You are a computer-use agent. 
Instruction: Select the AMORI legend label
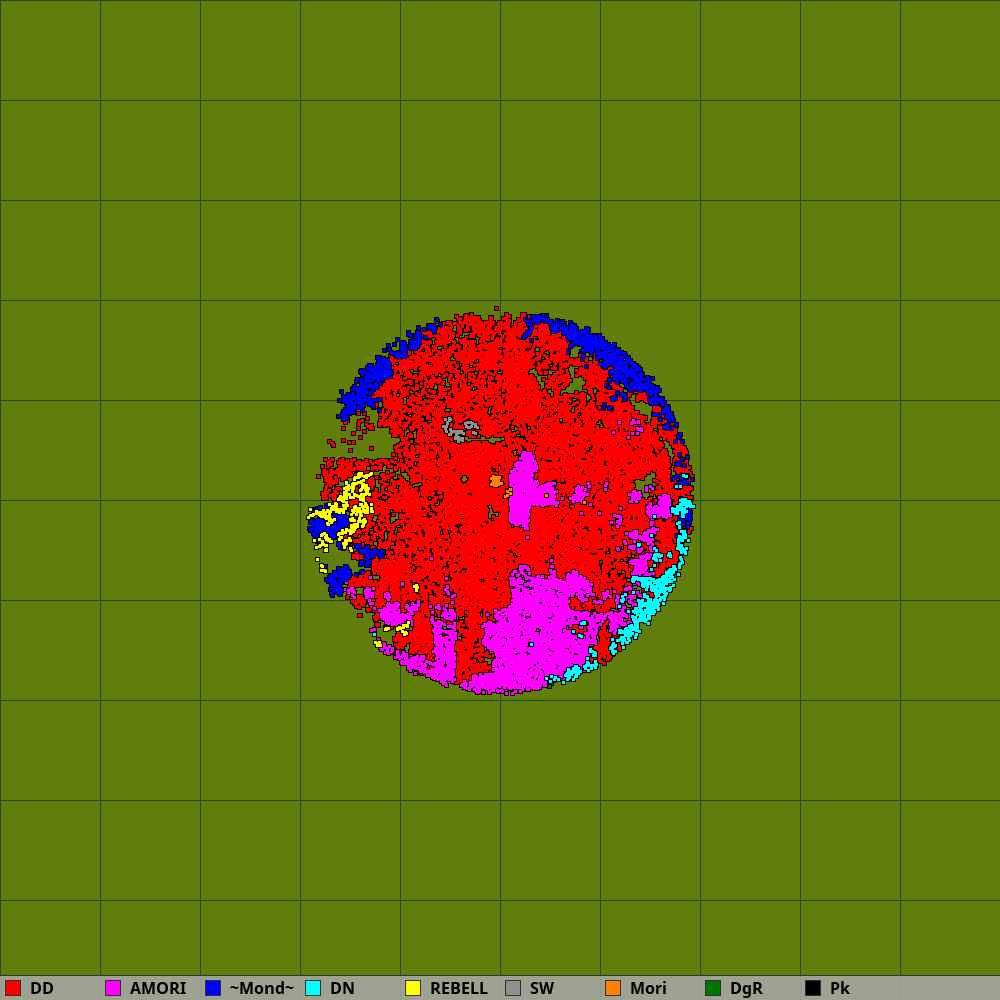(158, 988)
